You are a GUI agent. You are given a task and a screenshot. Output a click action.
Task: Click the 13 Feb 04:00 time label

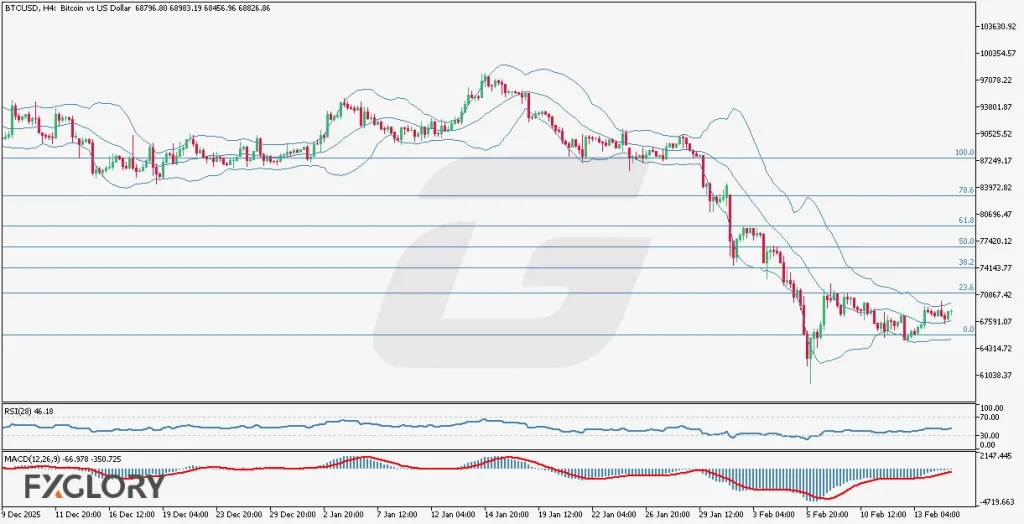(936, 515)
